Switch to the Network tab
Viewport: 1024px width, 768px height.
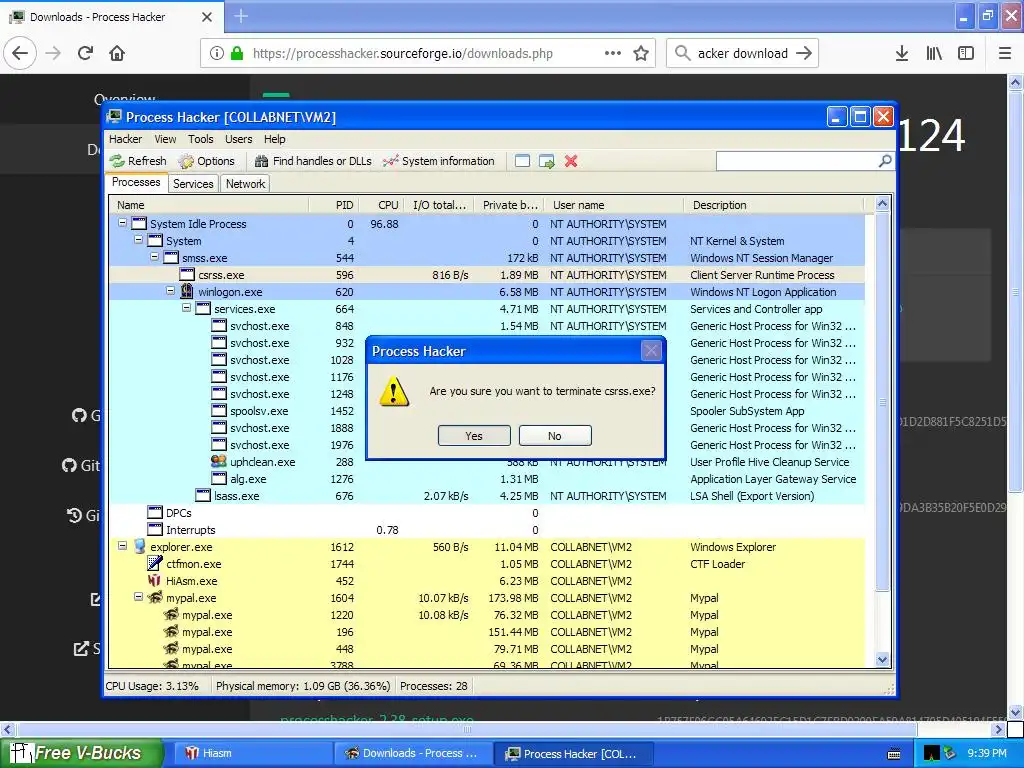(246, 184)
